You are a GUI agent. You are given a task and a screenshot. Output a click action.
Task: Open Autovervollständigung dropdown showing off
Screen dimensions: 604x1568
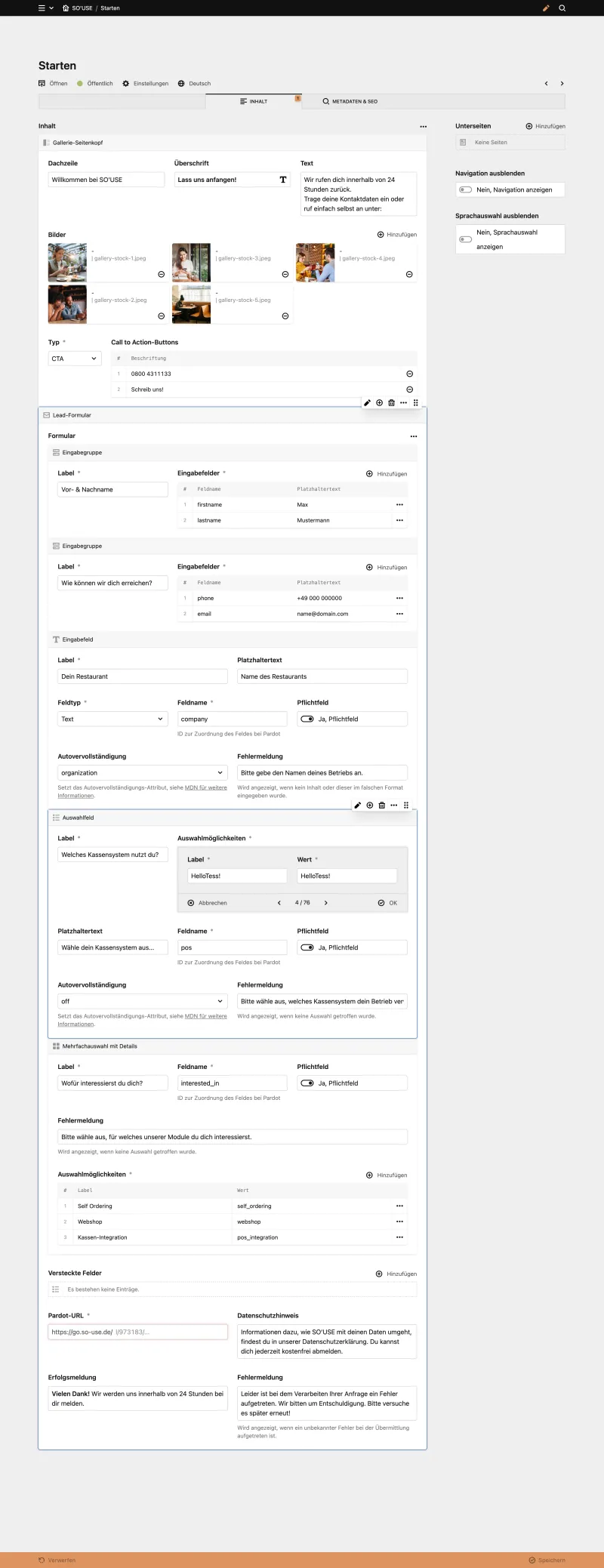[143, 1002]
